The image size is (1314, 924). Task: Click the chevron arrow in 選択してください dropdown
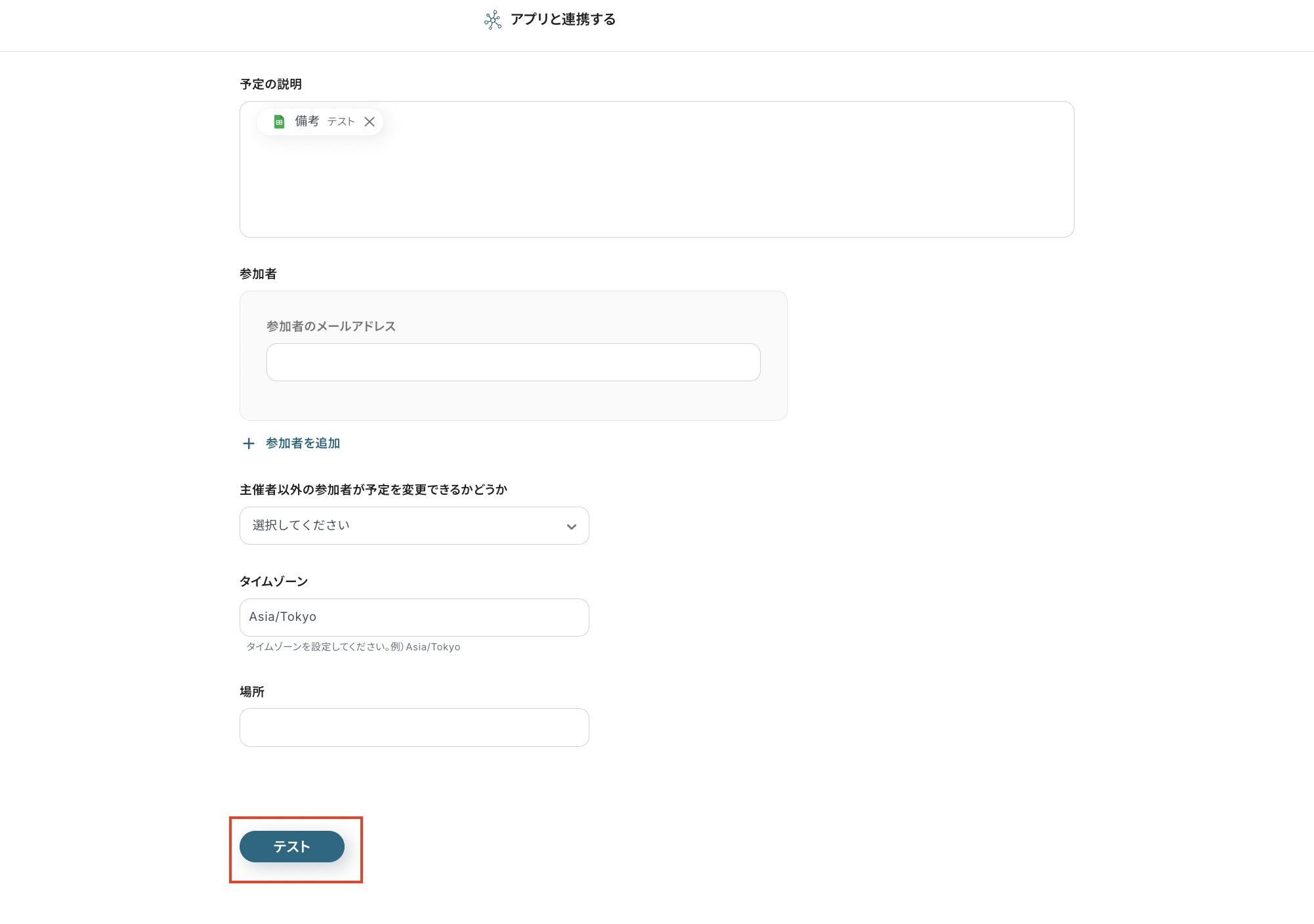(571, 526)
